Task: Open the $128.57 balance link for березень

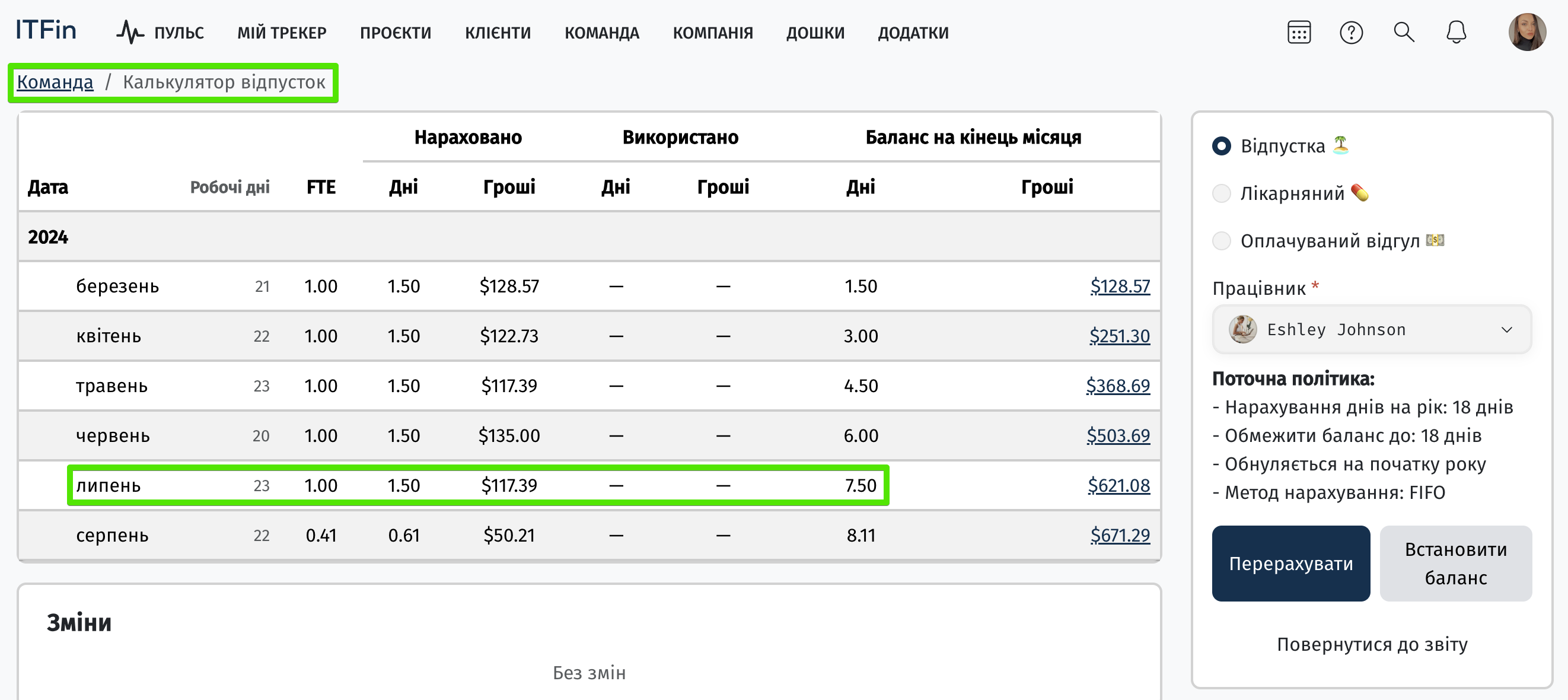Action: click(x=1120, y=286)
